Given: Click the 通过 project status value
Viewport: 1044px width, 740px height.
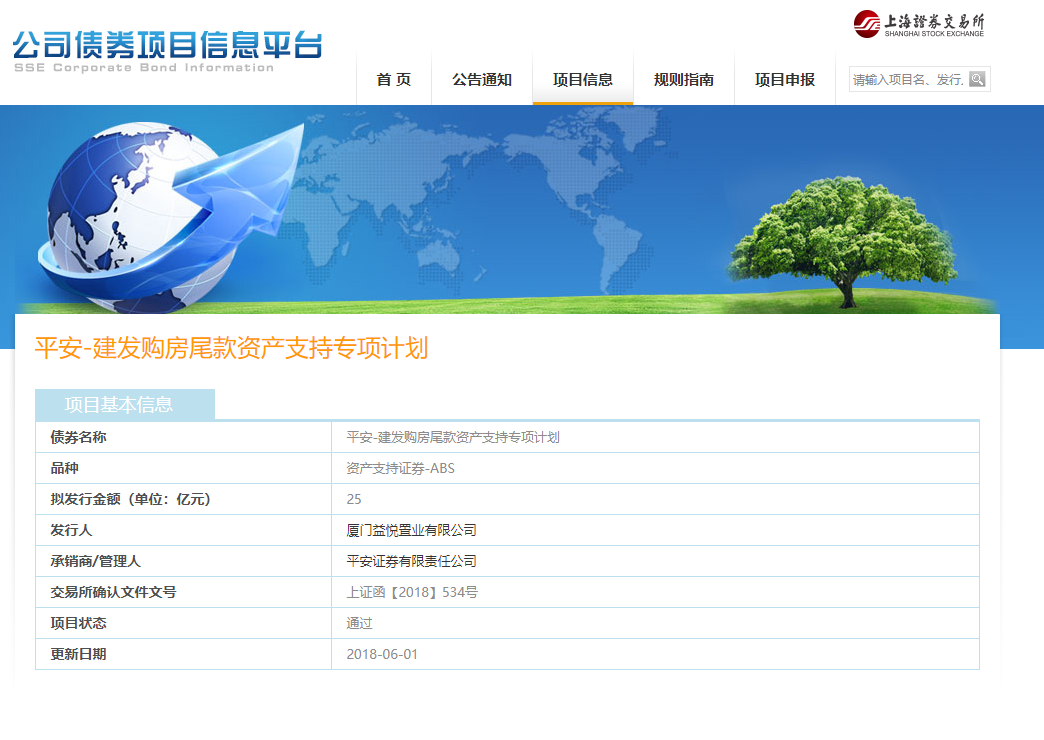Looking at the screenshot, I should [x=360, y=624].
